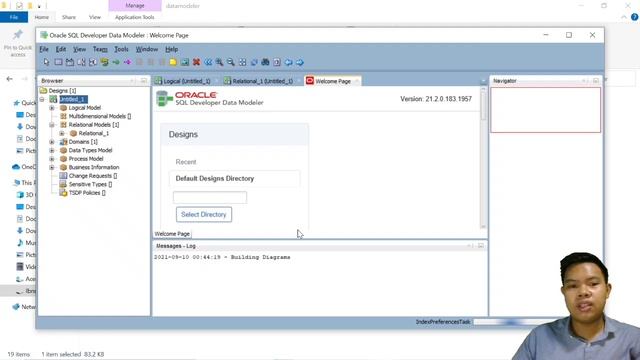Screen dimensions: 640x360
Task: Activate the Split Table tool
Action: [81, 62]
